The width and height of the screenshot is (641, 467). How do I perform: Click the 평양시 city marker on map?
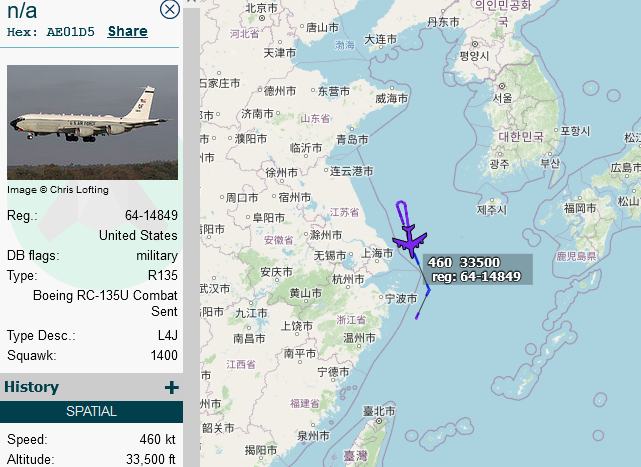tap(475, 44)
